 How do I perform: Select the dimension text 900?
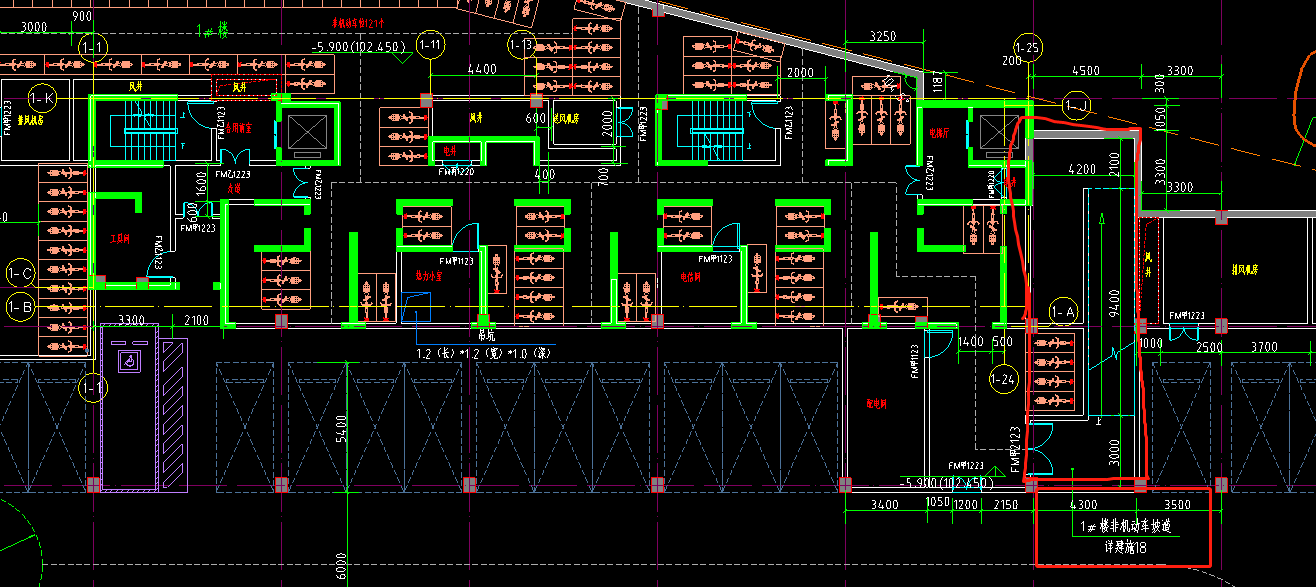pyautogui.click(x=82, y=17)
